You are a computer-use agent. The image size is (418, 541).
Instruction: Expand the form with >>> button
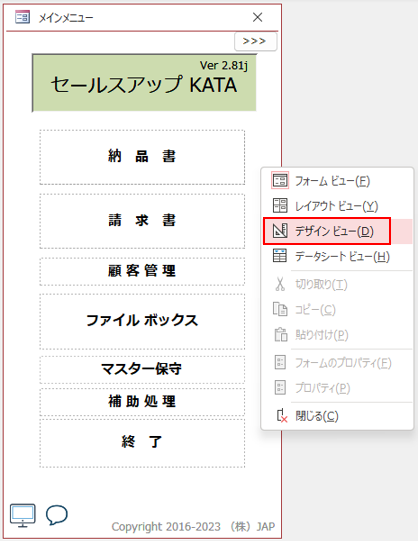pyautogui.click(x=255, y=41)
